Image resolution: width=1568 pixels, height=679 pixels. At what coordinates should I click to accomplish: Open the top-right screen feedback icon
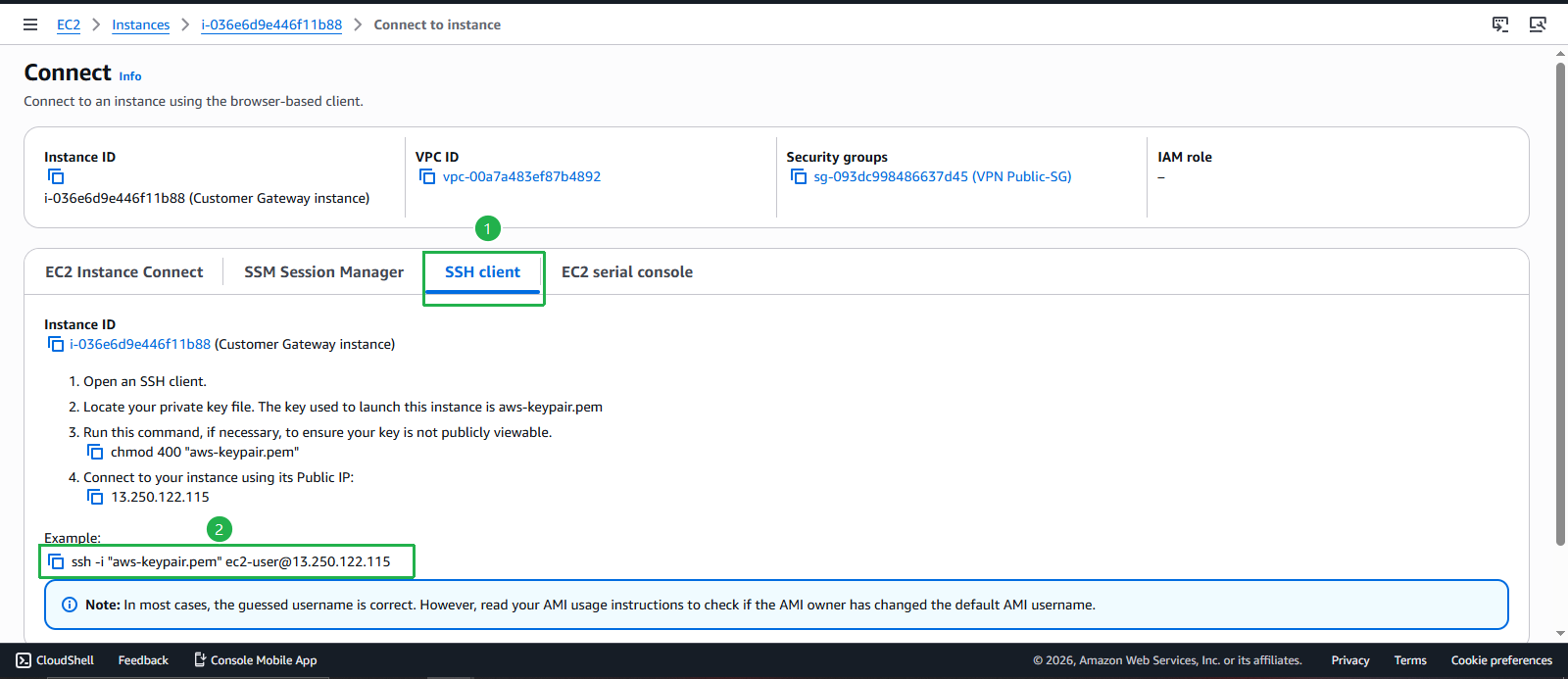(1500, 24)
